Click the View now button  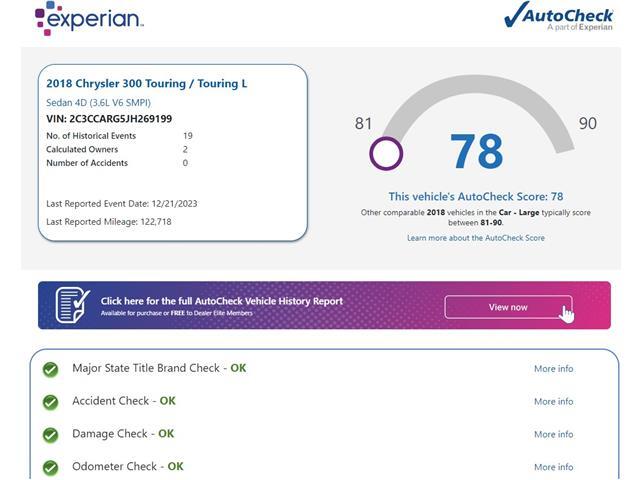[x=508, y=307]
